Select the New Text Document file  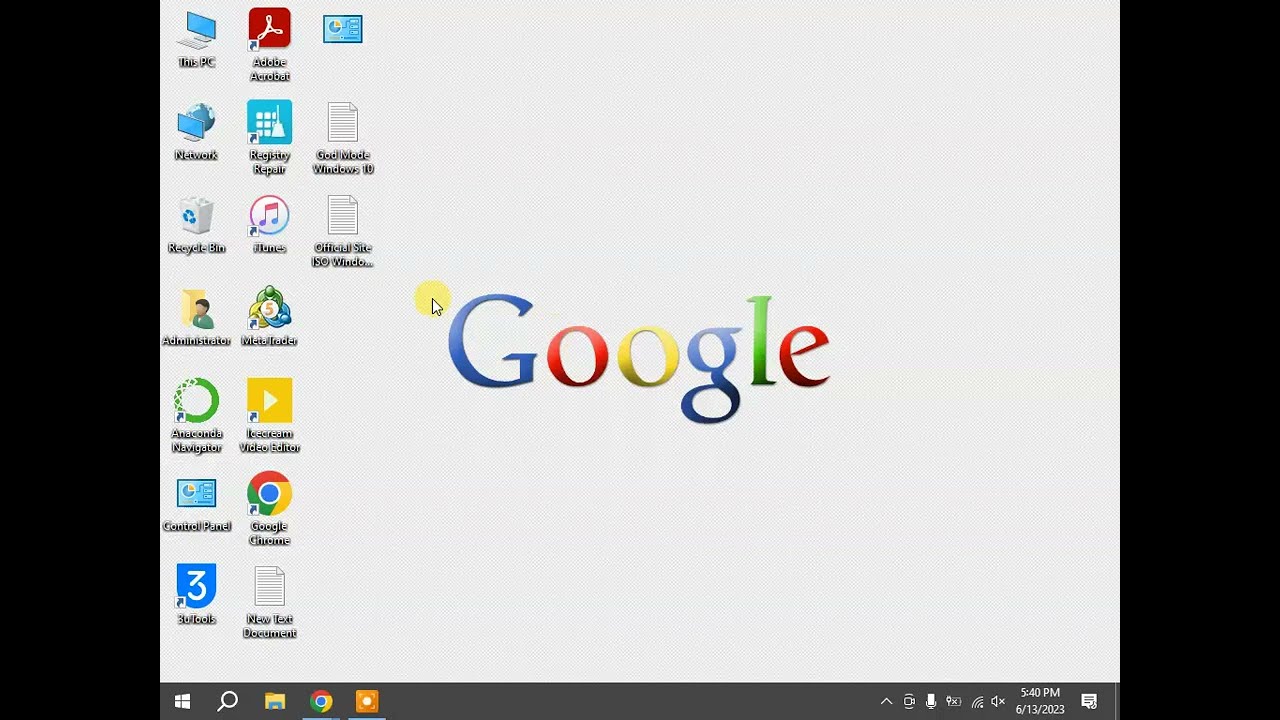(x=270, y=602)
